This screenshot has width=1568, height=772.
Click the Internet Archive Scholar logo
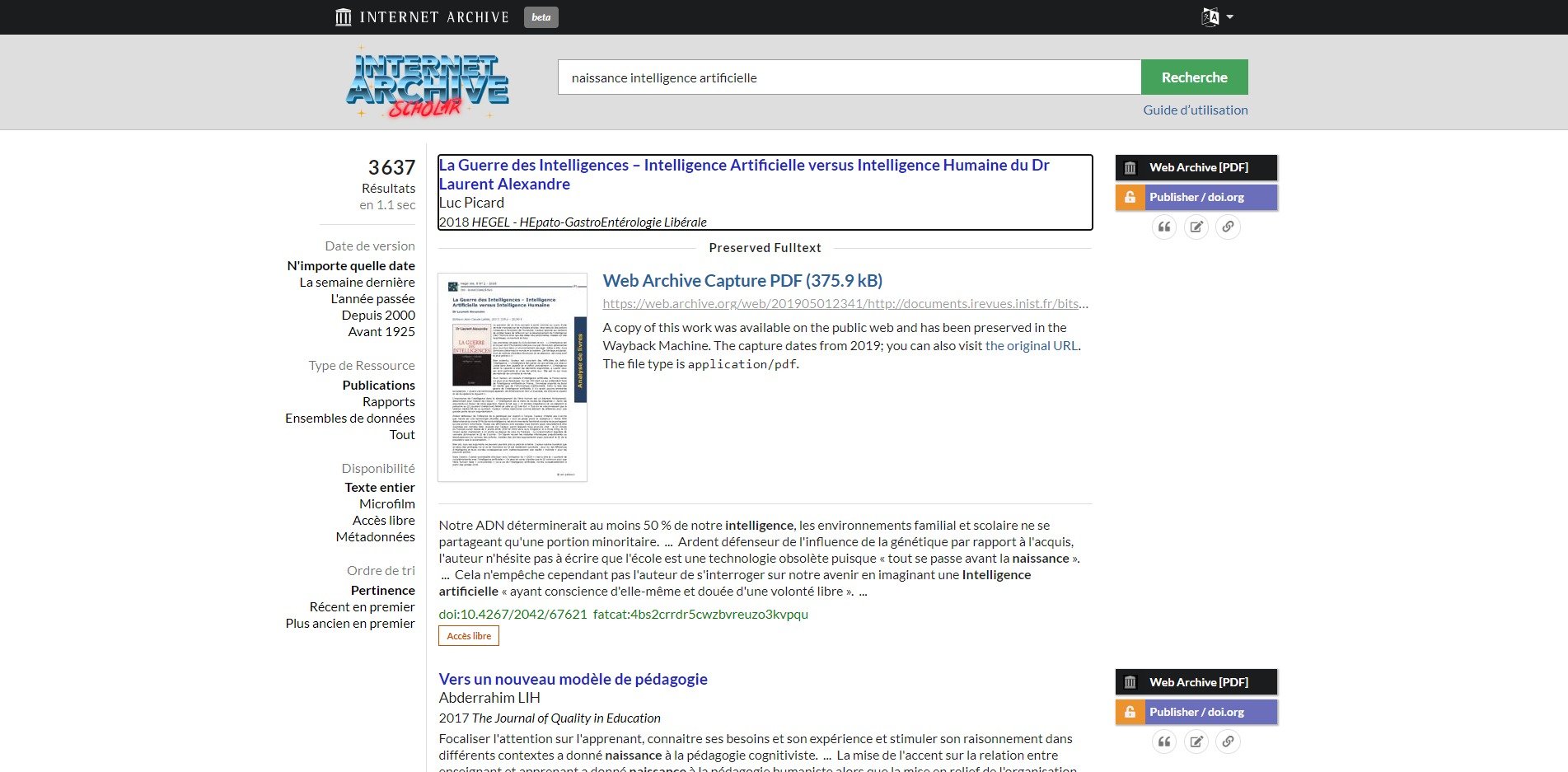coord(427,84)
